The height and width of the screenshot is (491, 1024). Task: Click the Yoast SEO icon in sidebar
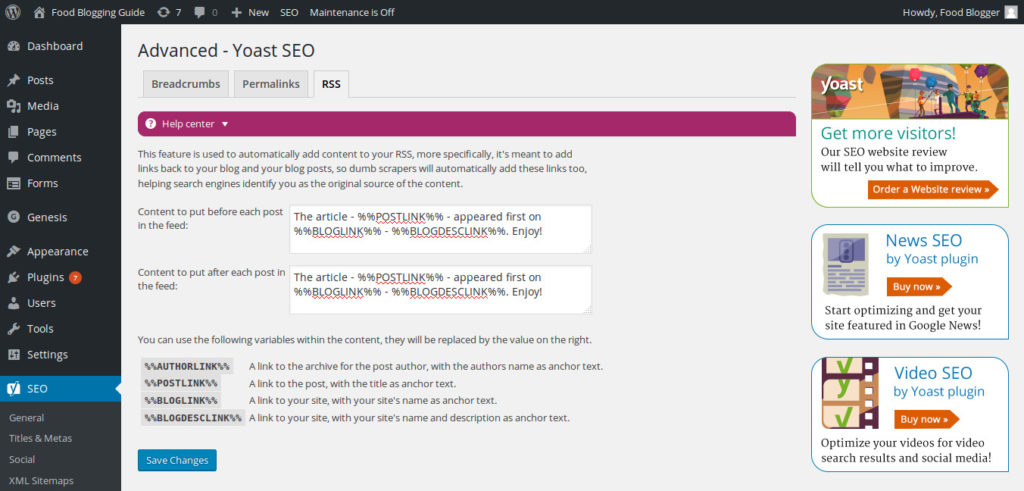point(14,388)
